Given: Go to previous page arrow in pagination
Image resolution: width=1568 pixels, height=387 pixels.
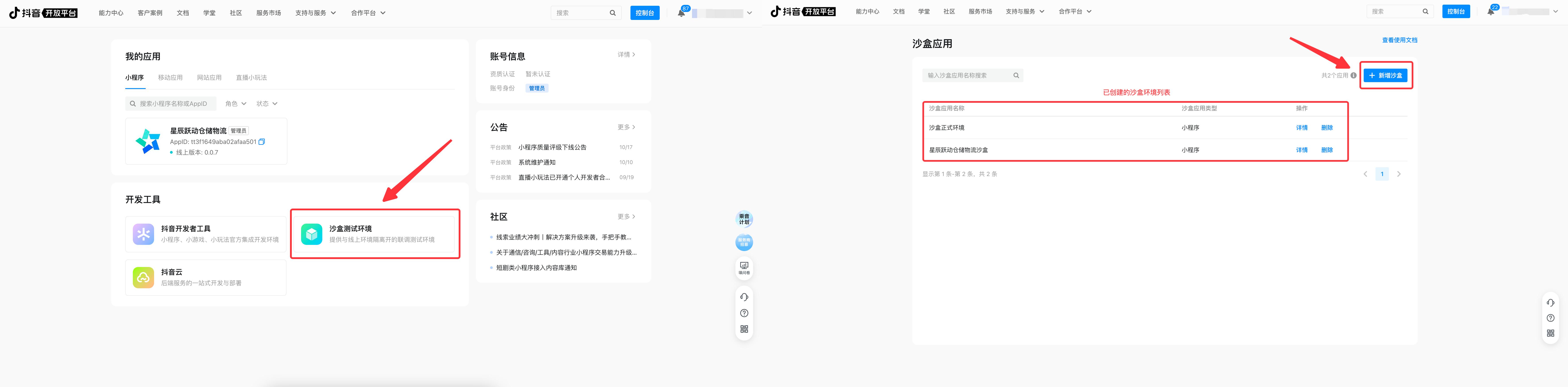Looking at the screenshot, I should [x=1365, y=174].
